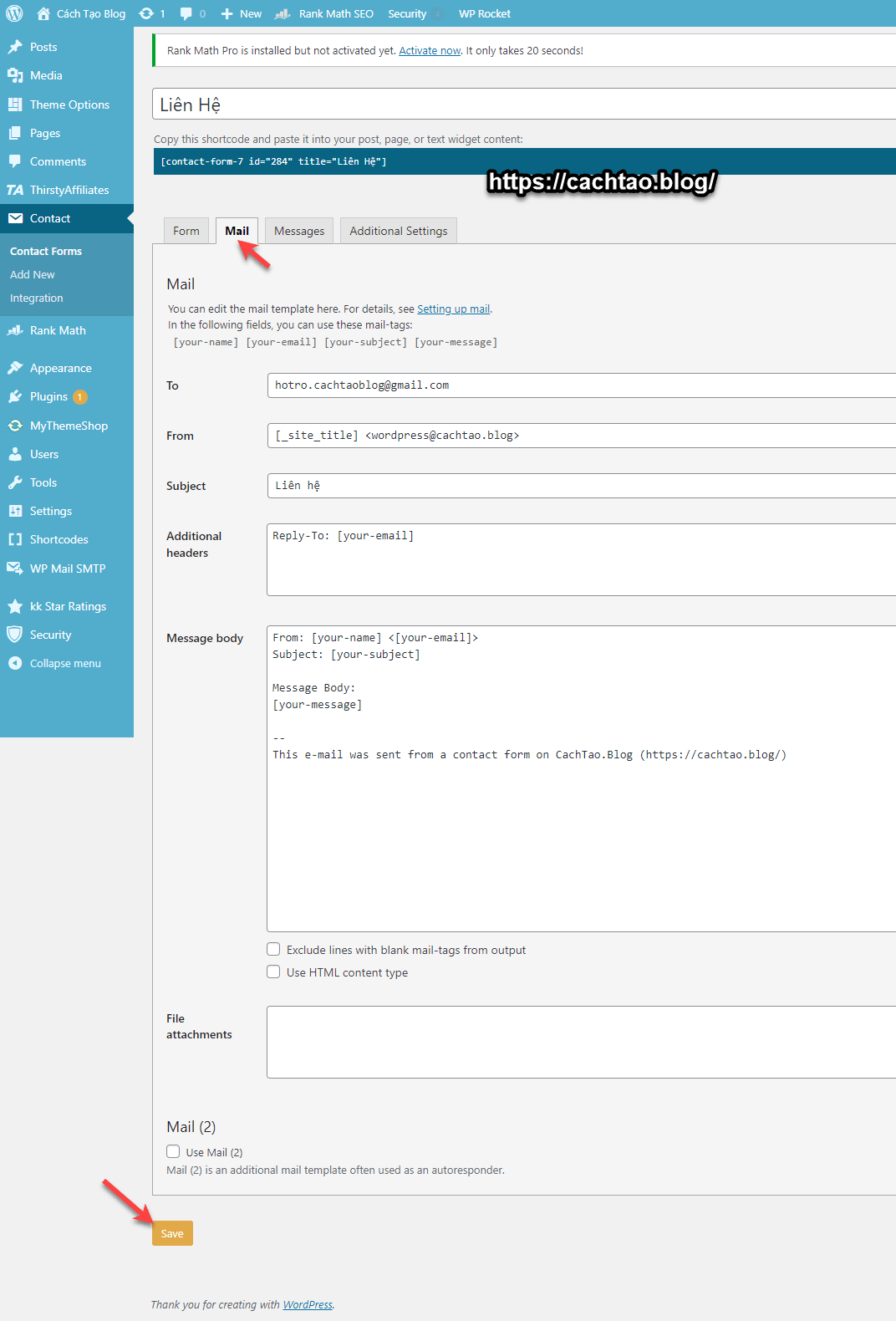The height and width of the screenshot is (1321, 896).
Task: Click the Users person icon
Action: click(15, 454)
